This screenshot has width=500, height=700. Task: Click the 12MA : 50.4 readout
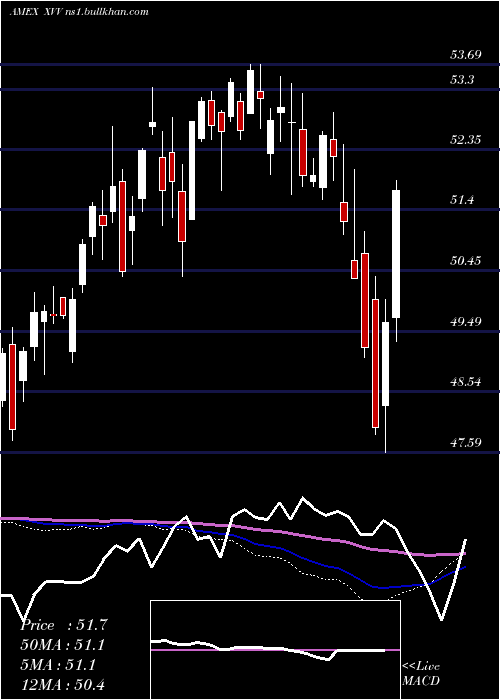[64, 685]
